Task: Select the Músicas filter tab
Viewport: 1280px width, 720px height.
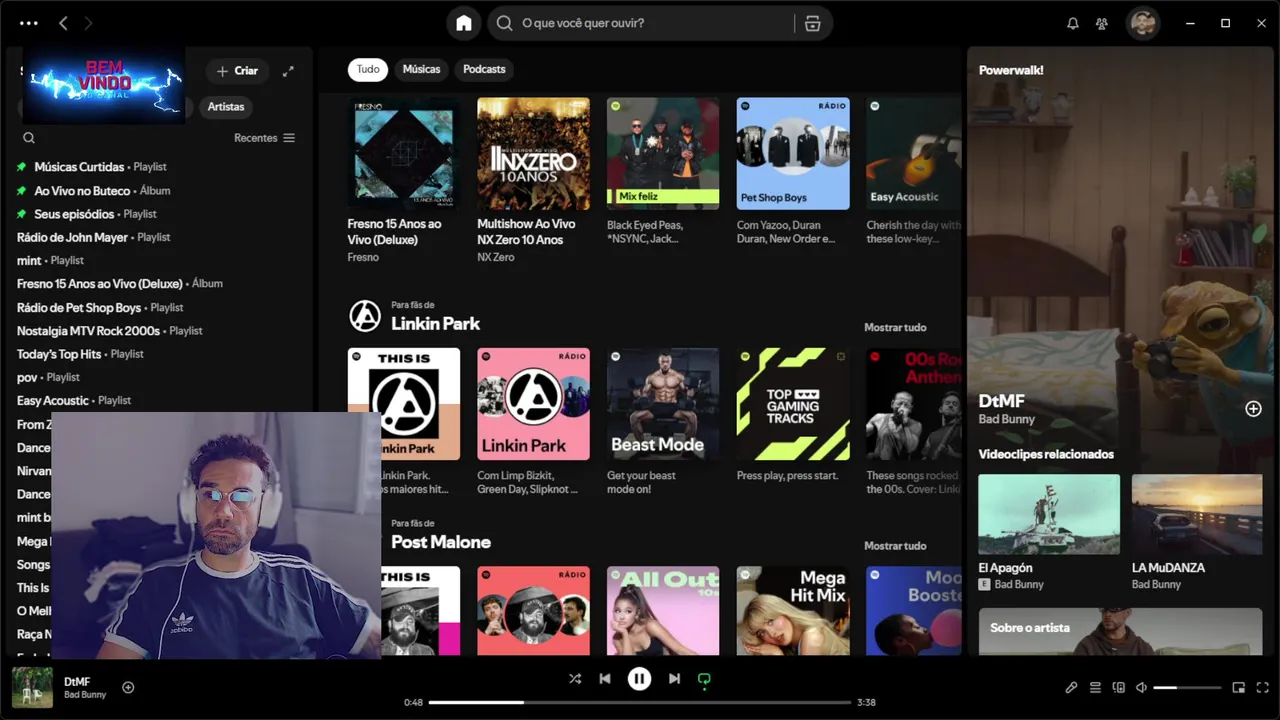Action: click(421, 69)
